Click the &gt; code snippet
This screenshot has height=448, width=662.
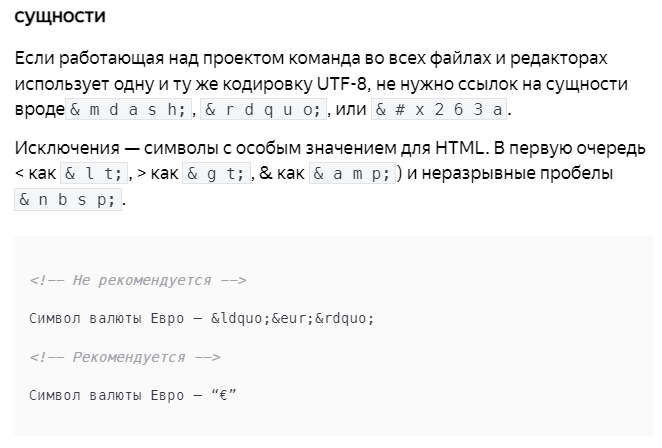(216, 174)
